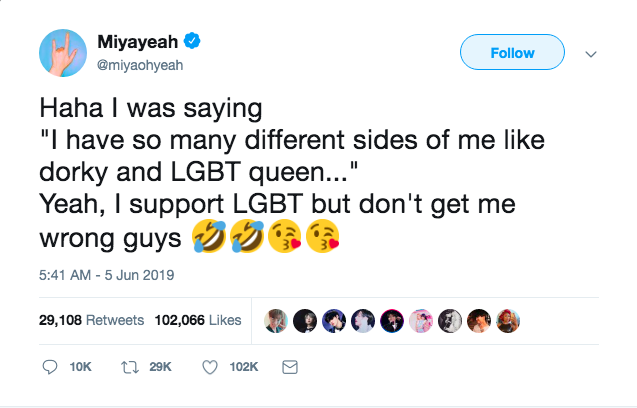
Task: View the 102,066 Likes list
Action: 198,320
